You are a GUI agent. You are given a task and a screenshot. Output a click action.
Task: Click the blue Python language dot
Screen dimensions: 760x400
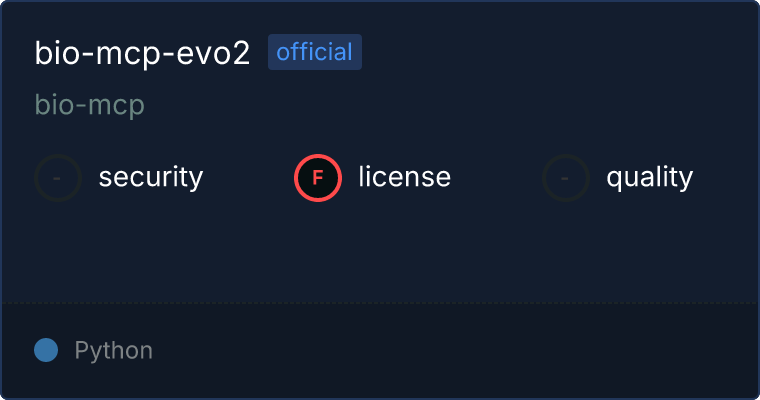46,350
